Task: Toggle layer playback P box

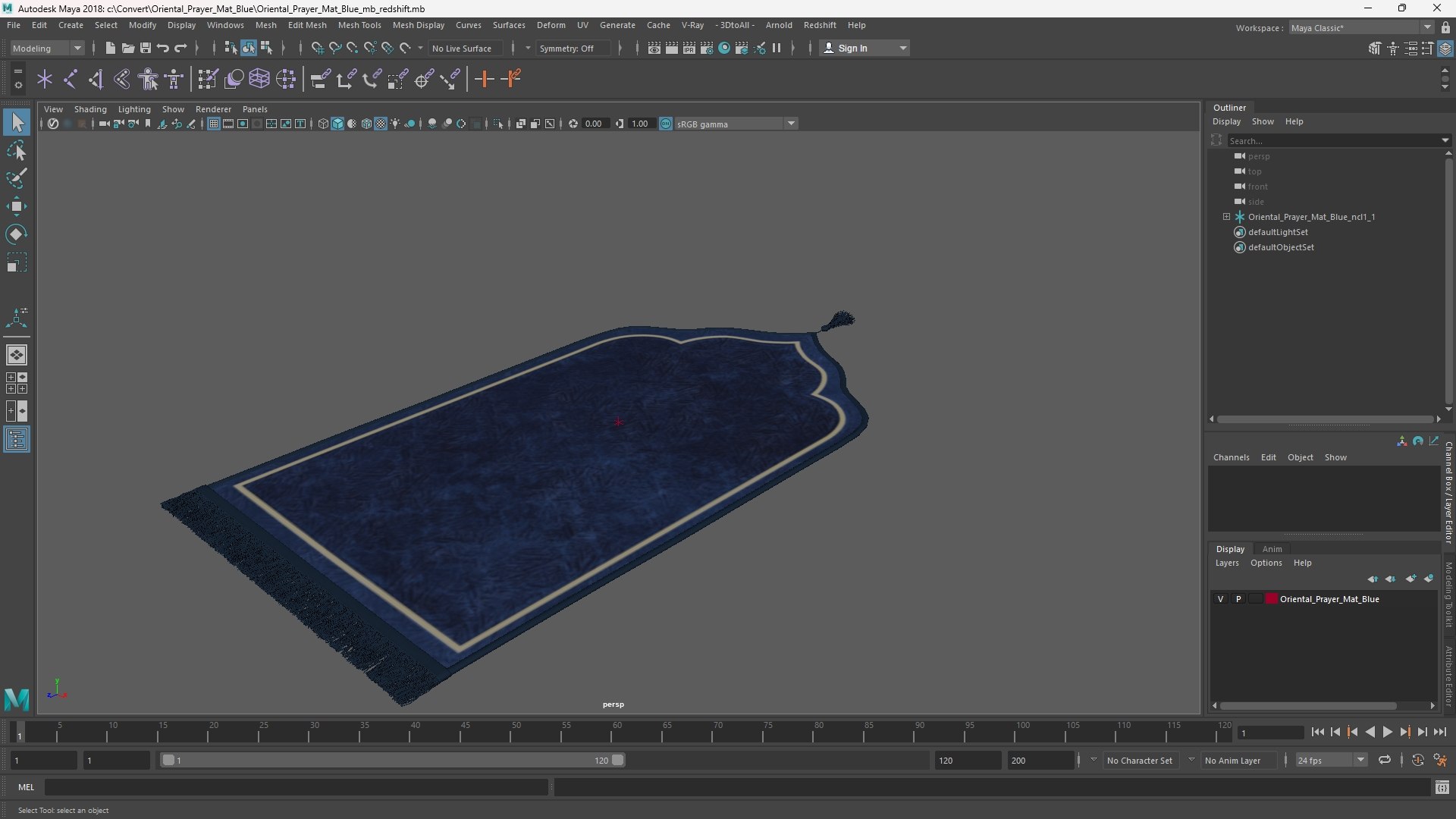Action: pyautogui.click(x=1238, y=599)
